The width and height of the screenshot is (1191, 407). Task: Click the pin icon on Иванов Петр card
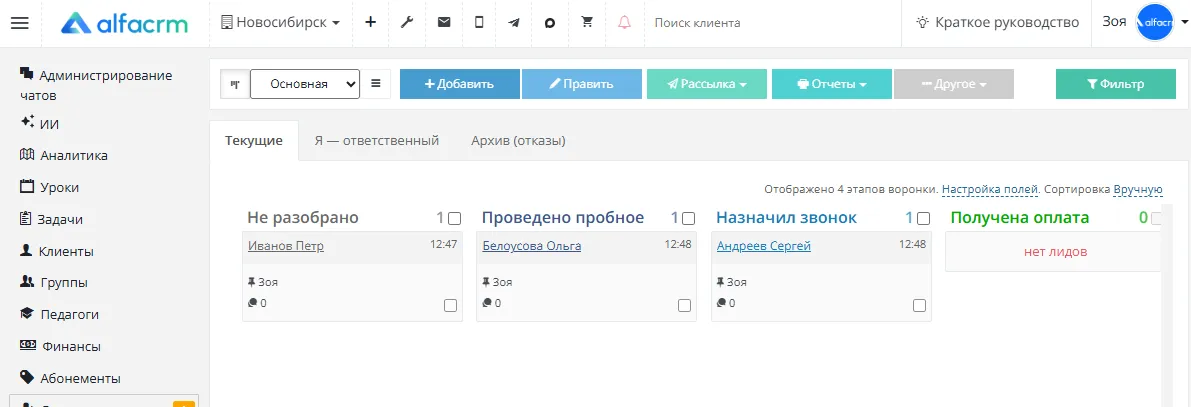coord(252,282)
